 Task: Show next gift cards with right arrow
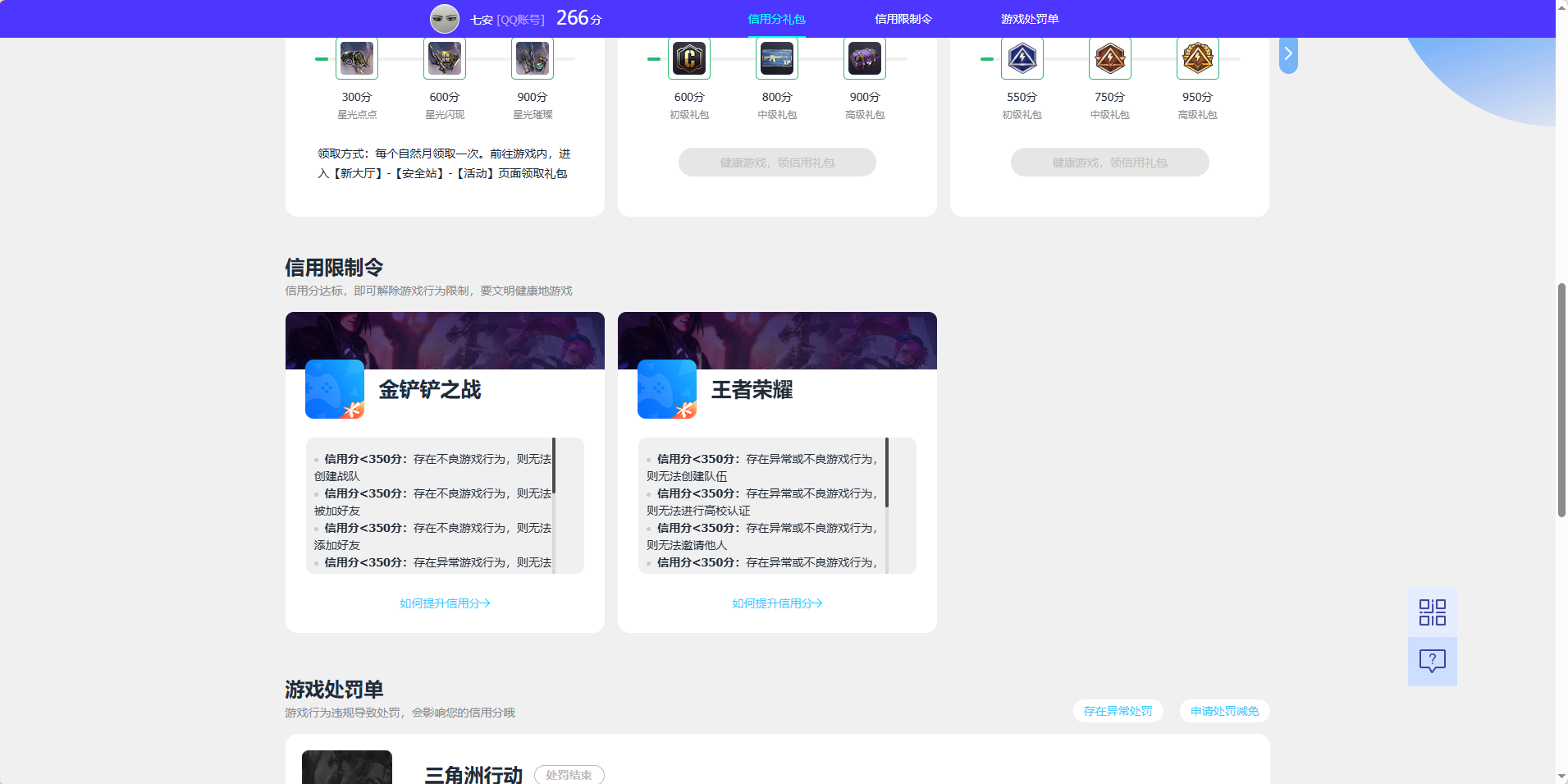pyautogui.click(x=1288, y=54)
